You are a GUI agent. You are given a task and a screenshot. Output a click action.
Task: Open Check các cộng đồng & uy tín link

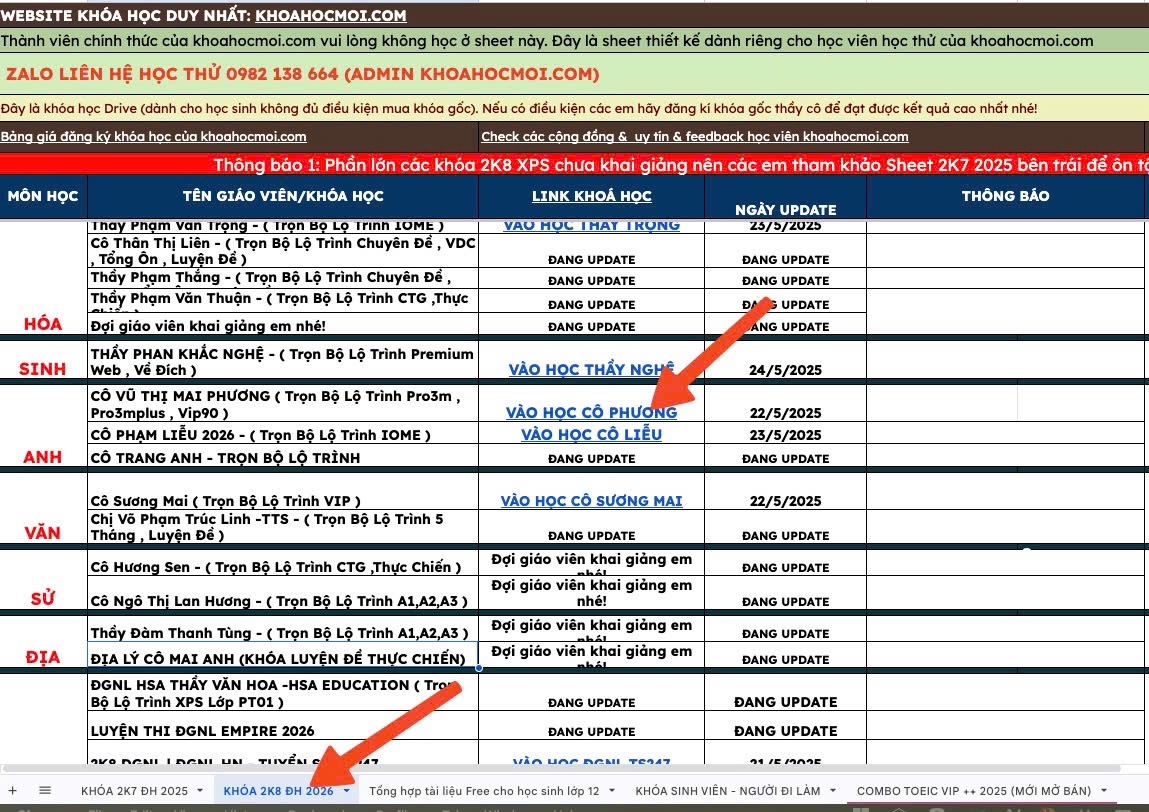695,136
